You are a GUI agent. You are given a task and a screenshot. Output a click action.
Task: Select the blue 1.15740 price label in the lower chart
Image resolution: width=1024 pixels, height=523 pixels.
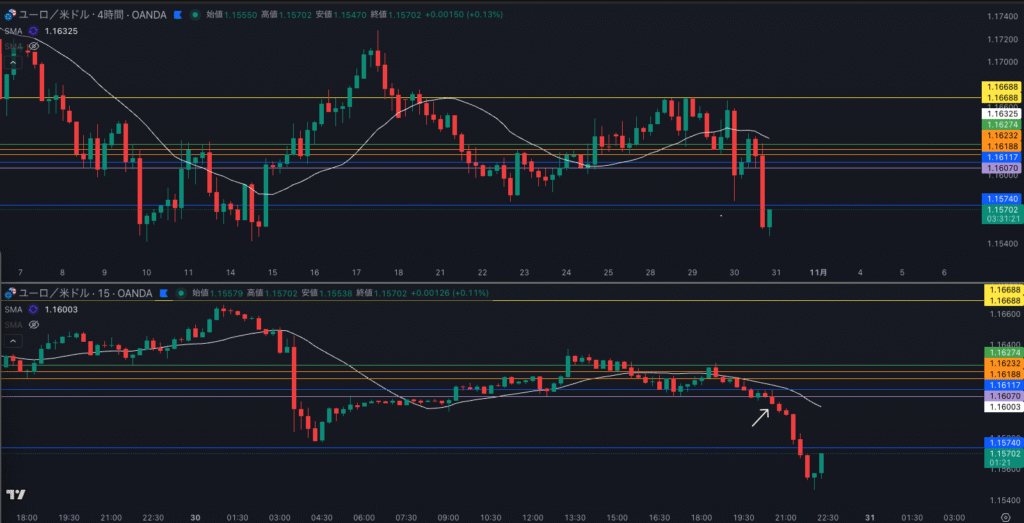tap(1002, 442)
